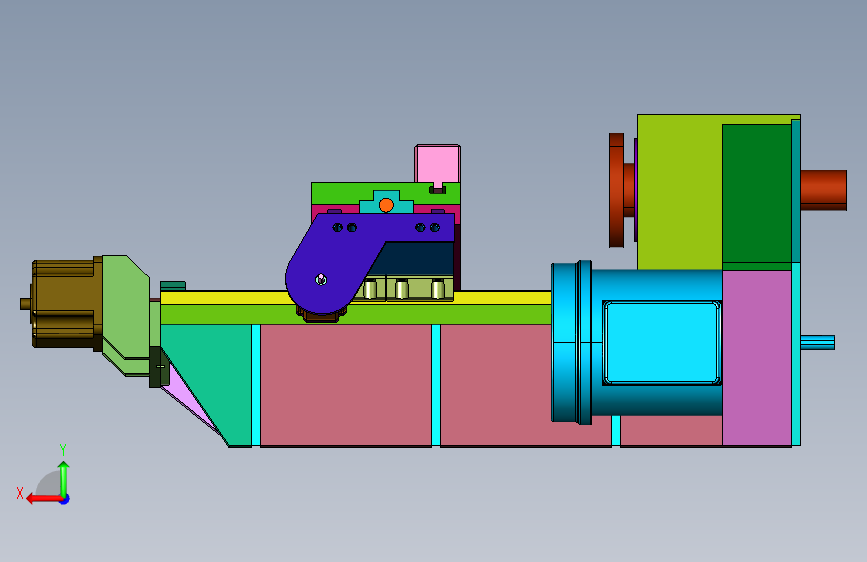Select the left rose-colored base panel
This screenshot has height=562, width=867.
[x=346, y=385]
